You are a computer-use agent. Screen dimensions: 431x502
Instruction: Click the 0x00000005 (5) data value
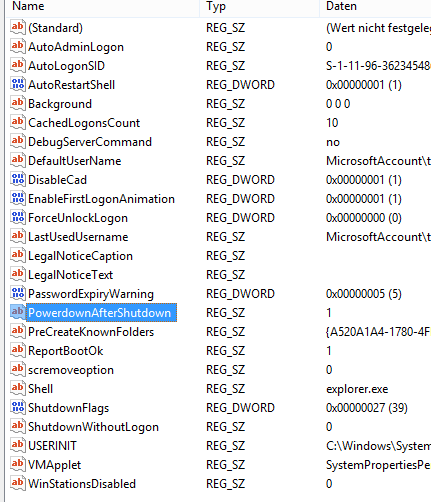(x=364, y=294)
